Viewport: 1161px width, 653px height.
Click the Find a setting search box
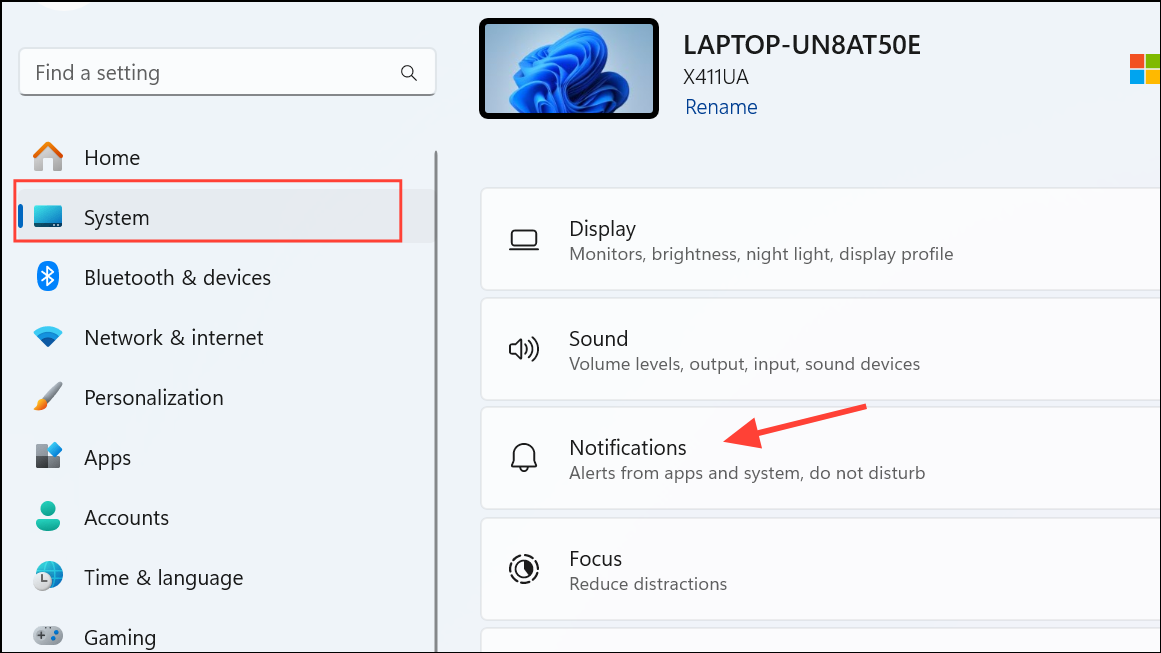coord(227,73)
